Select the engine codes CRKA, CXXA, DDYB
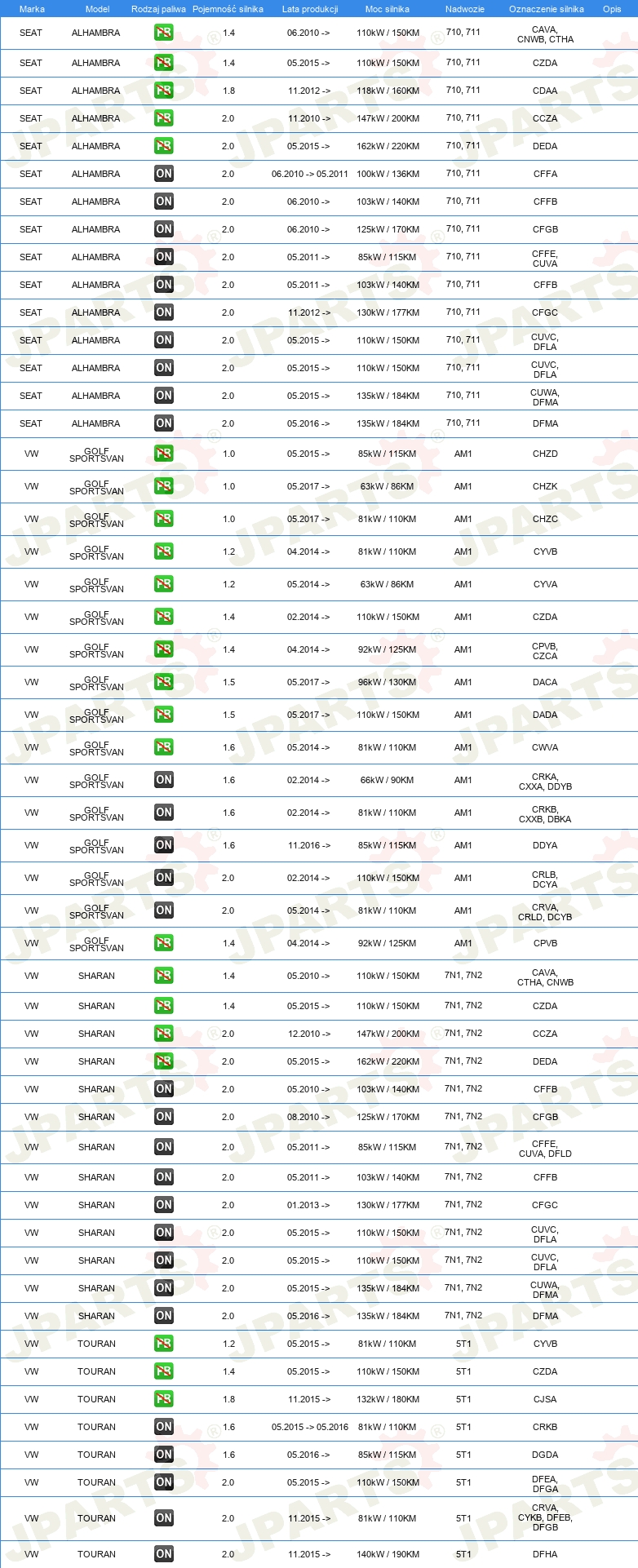 click(x=545, y=782)
